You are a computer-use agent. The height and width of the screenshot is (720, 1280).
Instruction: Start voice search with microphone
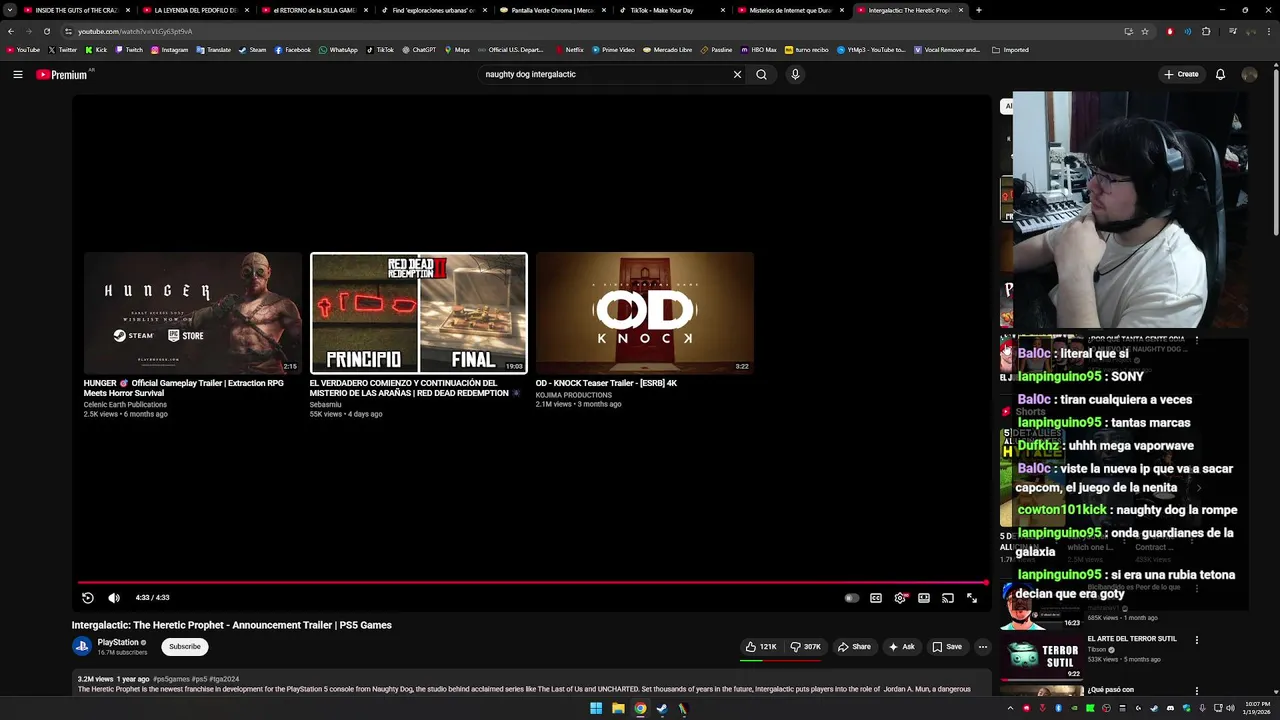tap(795, 74)
